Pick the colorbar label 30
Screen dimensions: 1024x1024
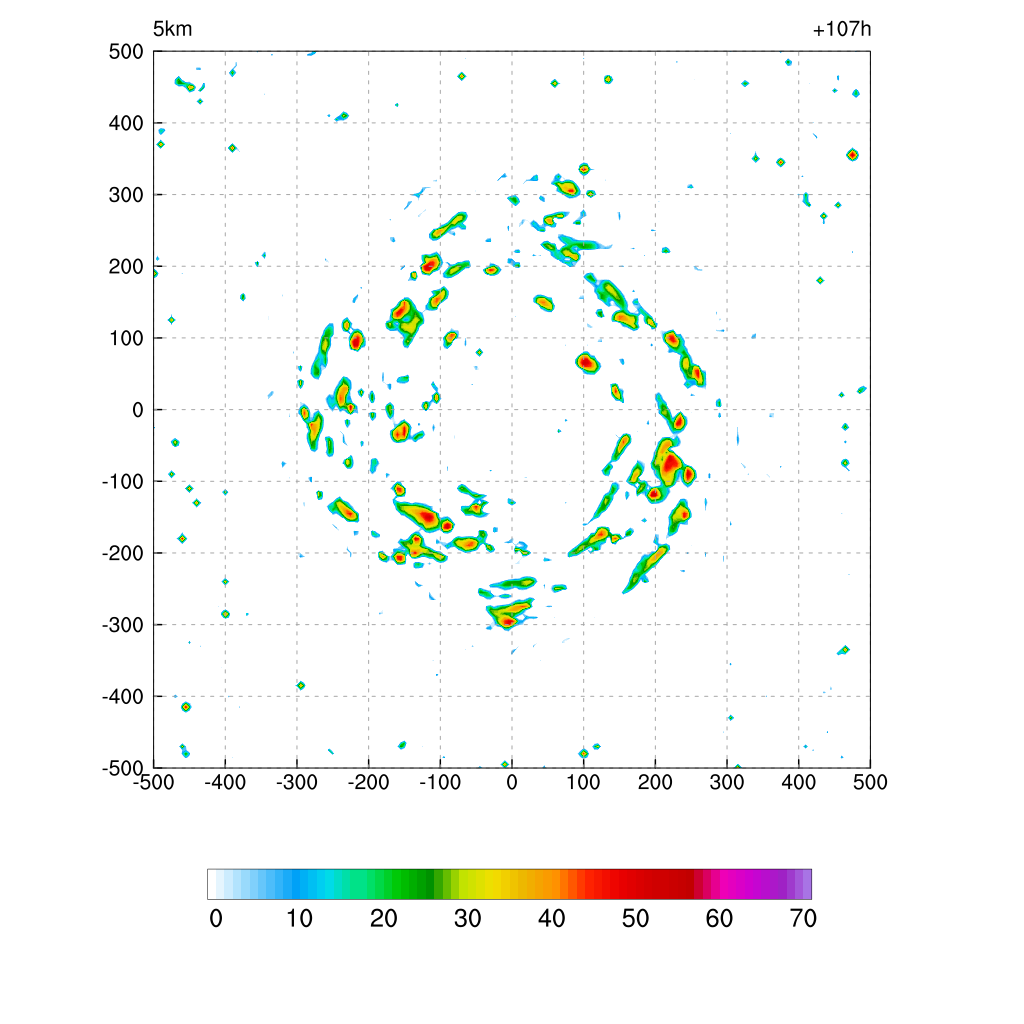click(x=468, y=919)
